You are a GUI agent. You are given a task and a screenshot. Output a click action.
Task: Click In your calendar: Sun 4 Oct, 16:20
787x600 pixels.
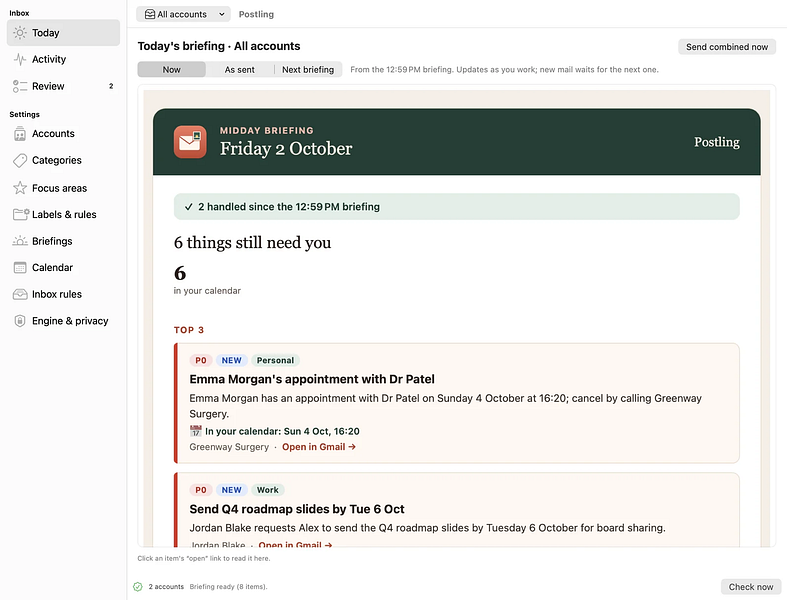click(282, 431)
